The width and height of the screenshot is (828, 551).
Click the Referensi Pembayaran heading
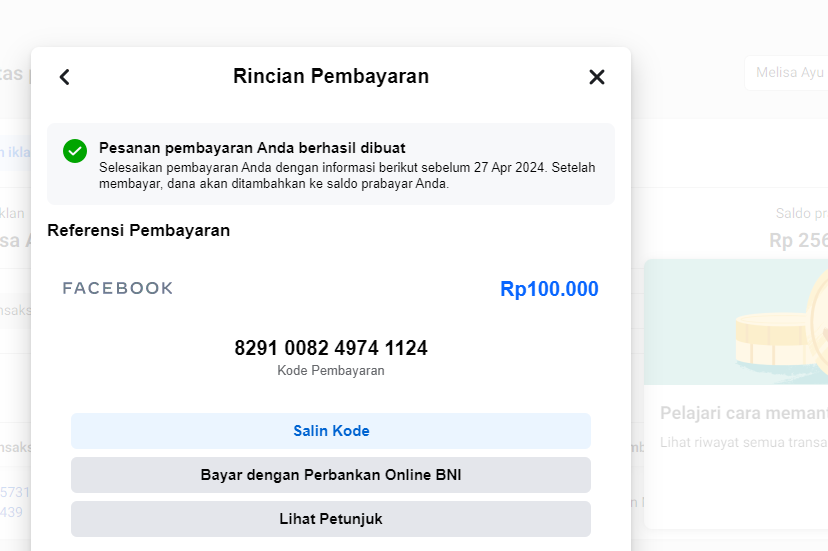pos(139,230)
